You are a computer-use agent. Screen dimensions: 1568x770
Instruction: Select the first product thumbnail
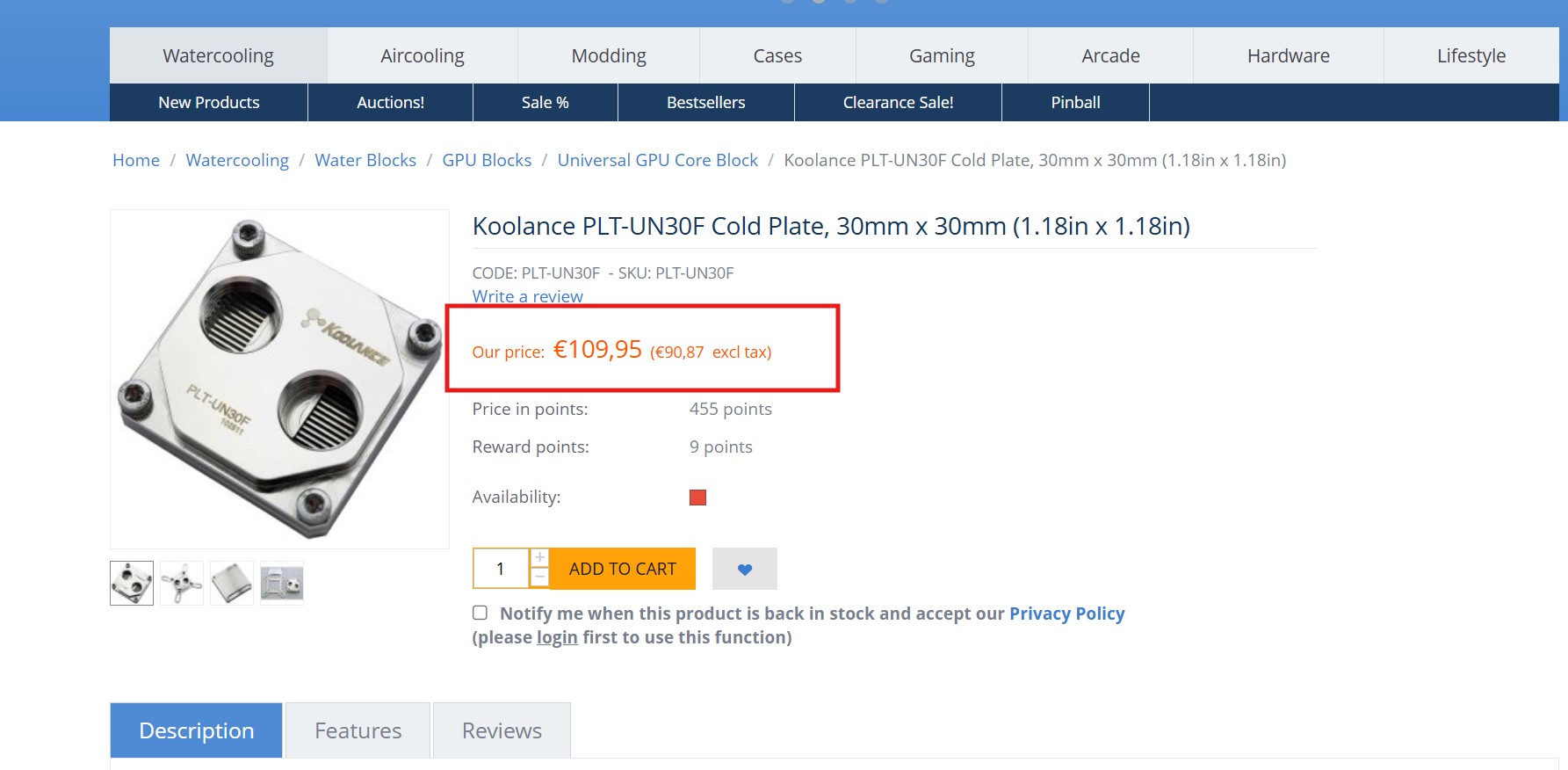(132, 583)
